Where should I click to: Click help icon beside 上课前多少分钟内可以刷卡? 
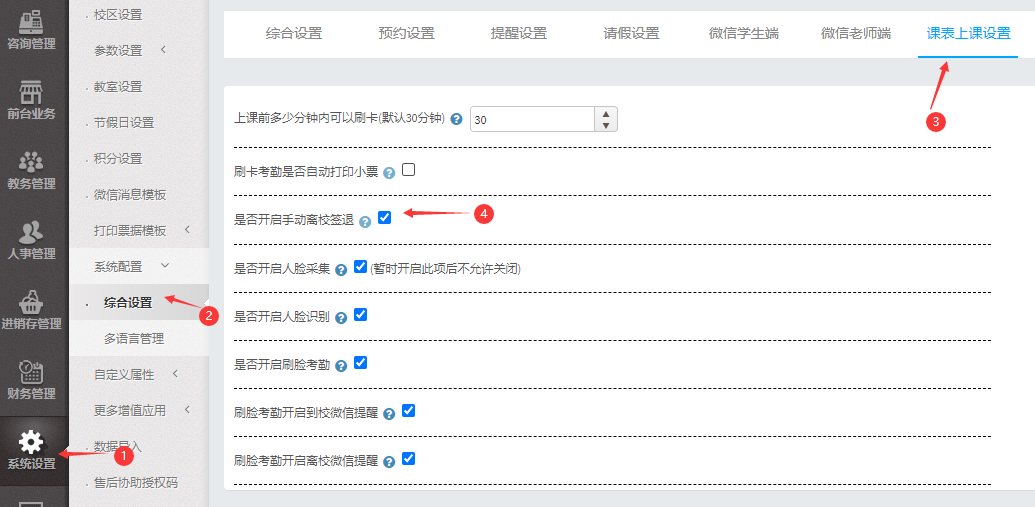[x=456, y=119]
